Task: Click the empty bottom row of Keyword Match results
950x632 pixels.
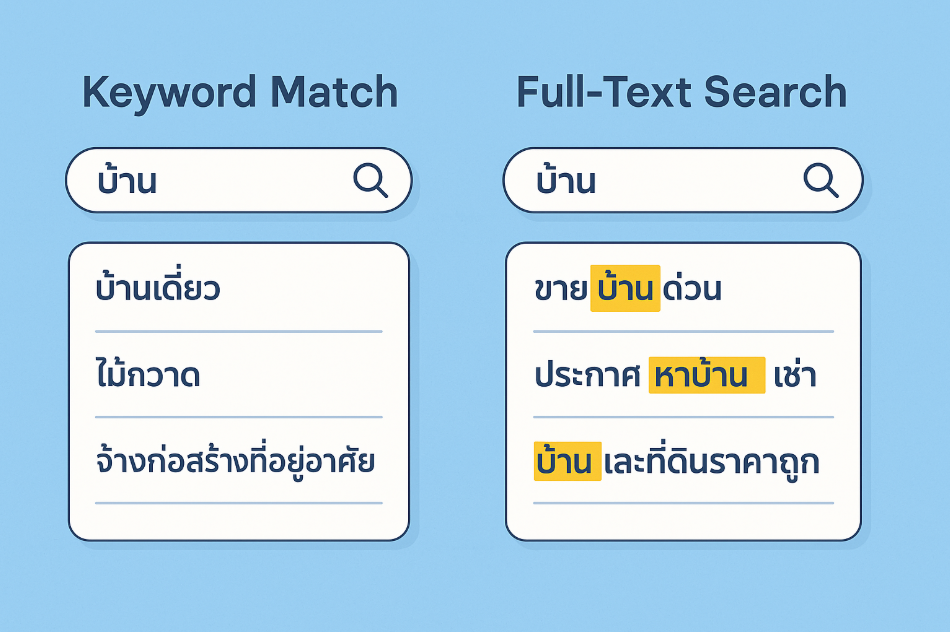Action: 239,521
